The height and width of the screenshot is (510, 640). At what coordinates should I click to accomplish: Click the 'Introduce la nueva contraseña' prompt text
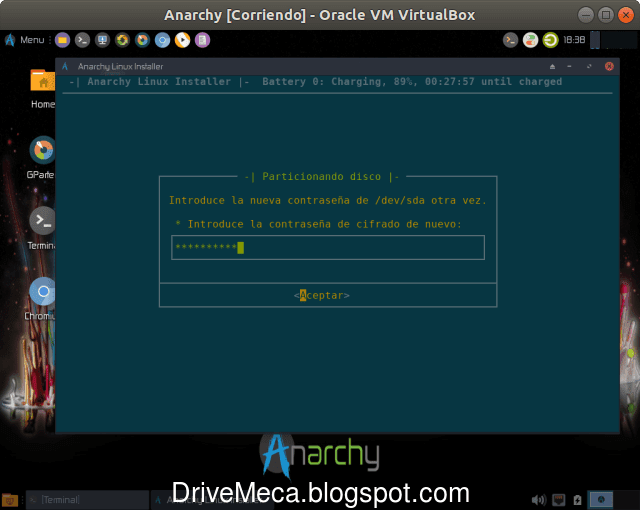pyautogui.click(x=328, y=200)
